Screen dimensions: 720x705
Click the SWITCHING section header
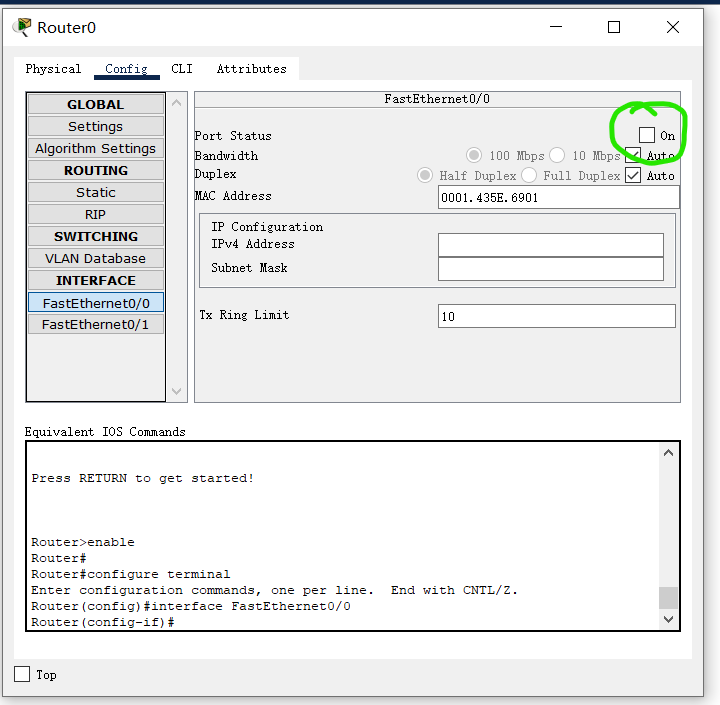point(96,237)
